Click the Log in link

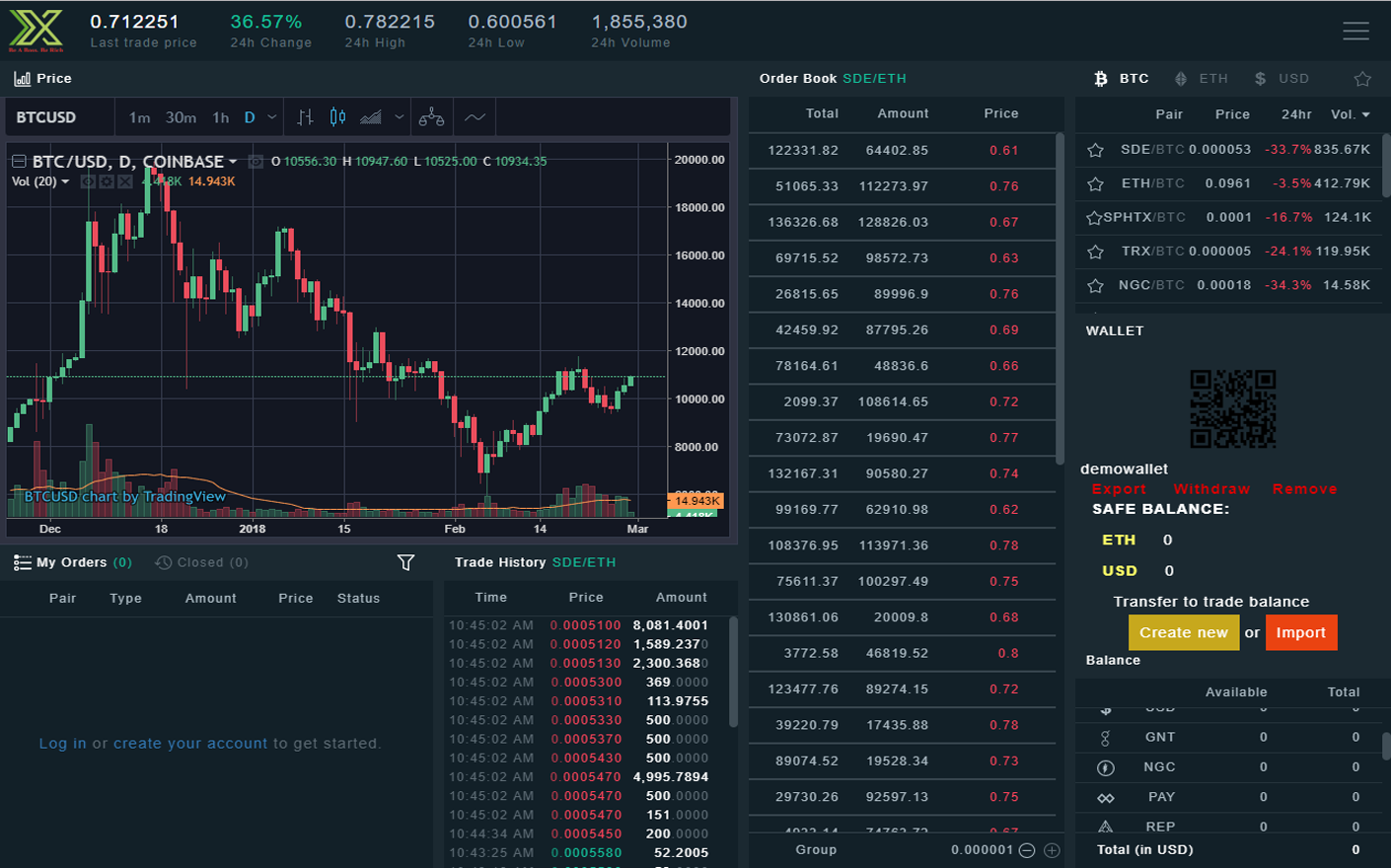[62, 744]
